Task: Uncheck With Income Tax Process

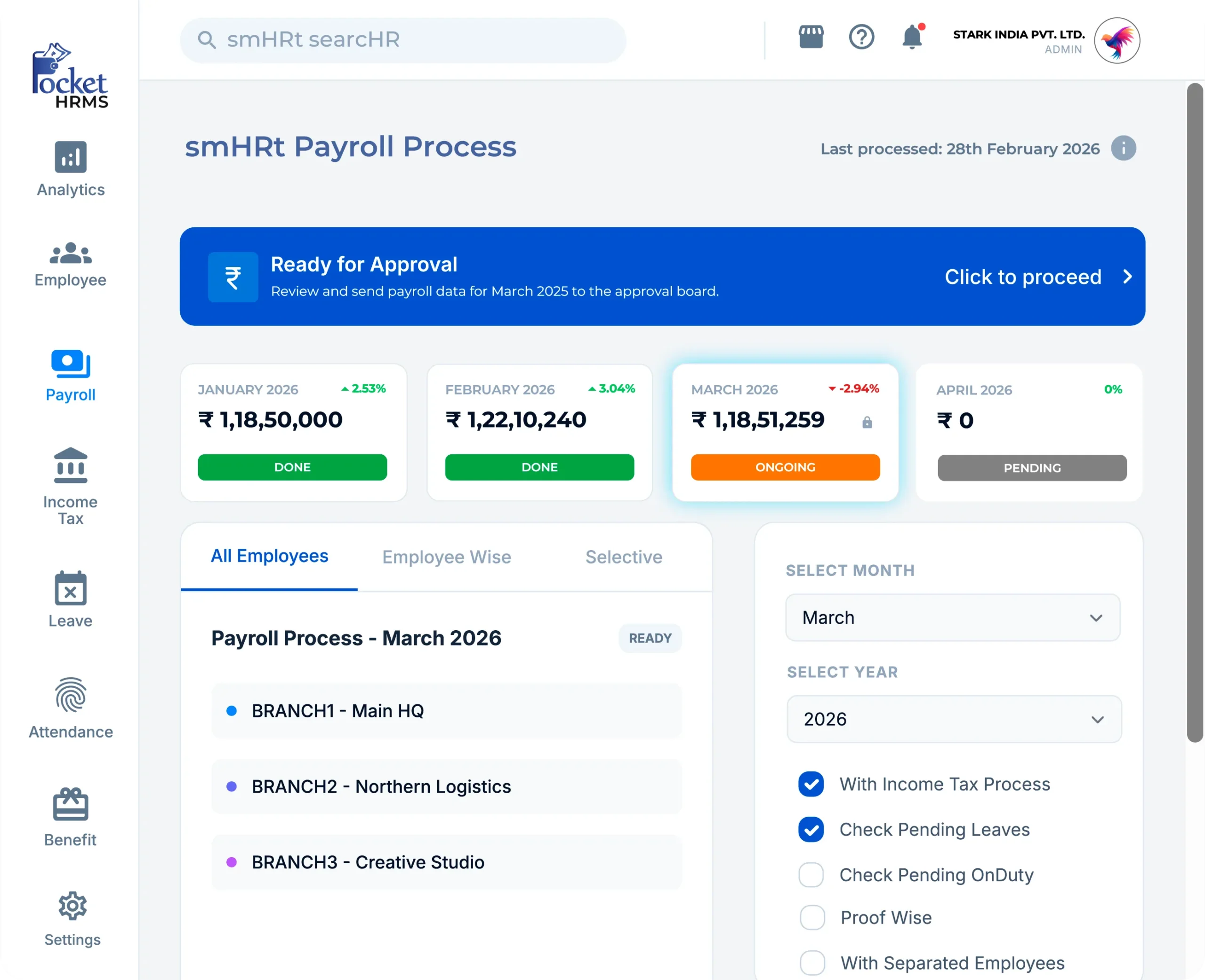Action: 811,784
